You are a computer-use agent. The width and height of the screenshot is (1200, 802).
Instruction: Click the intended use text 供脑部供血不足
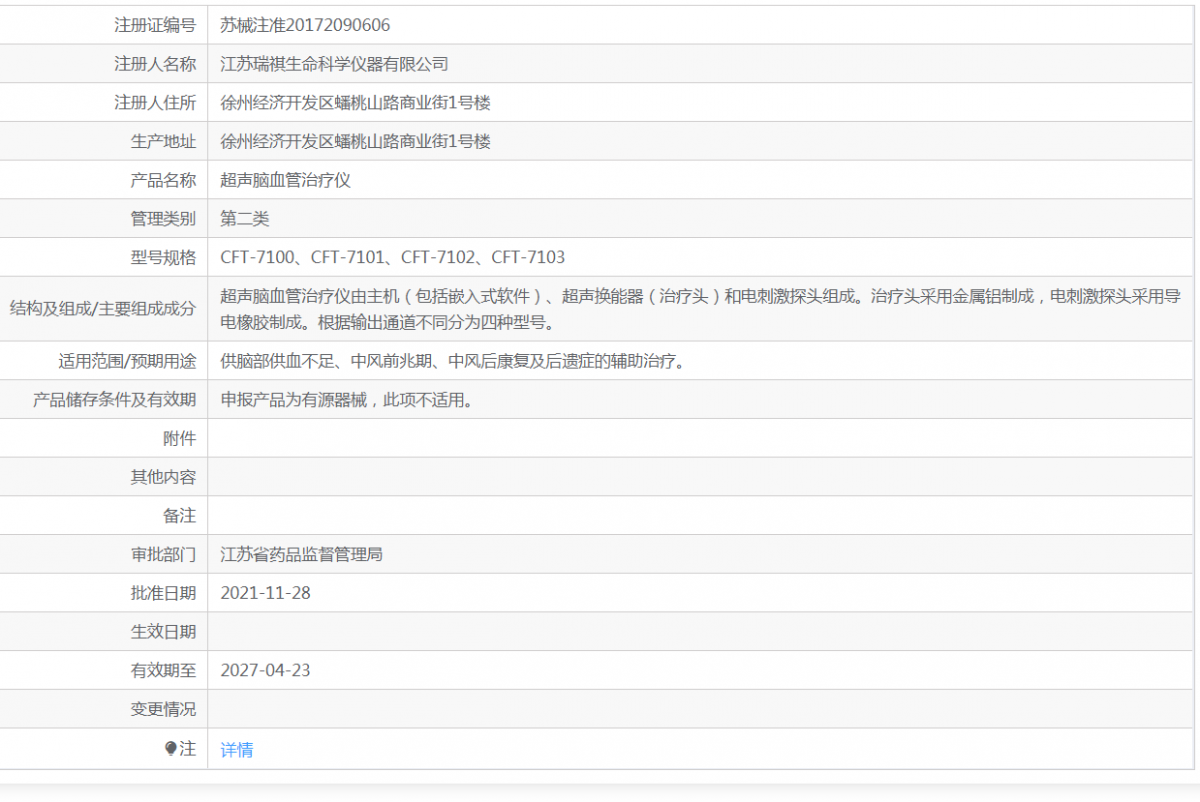(453, 361)
